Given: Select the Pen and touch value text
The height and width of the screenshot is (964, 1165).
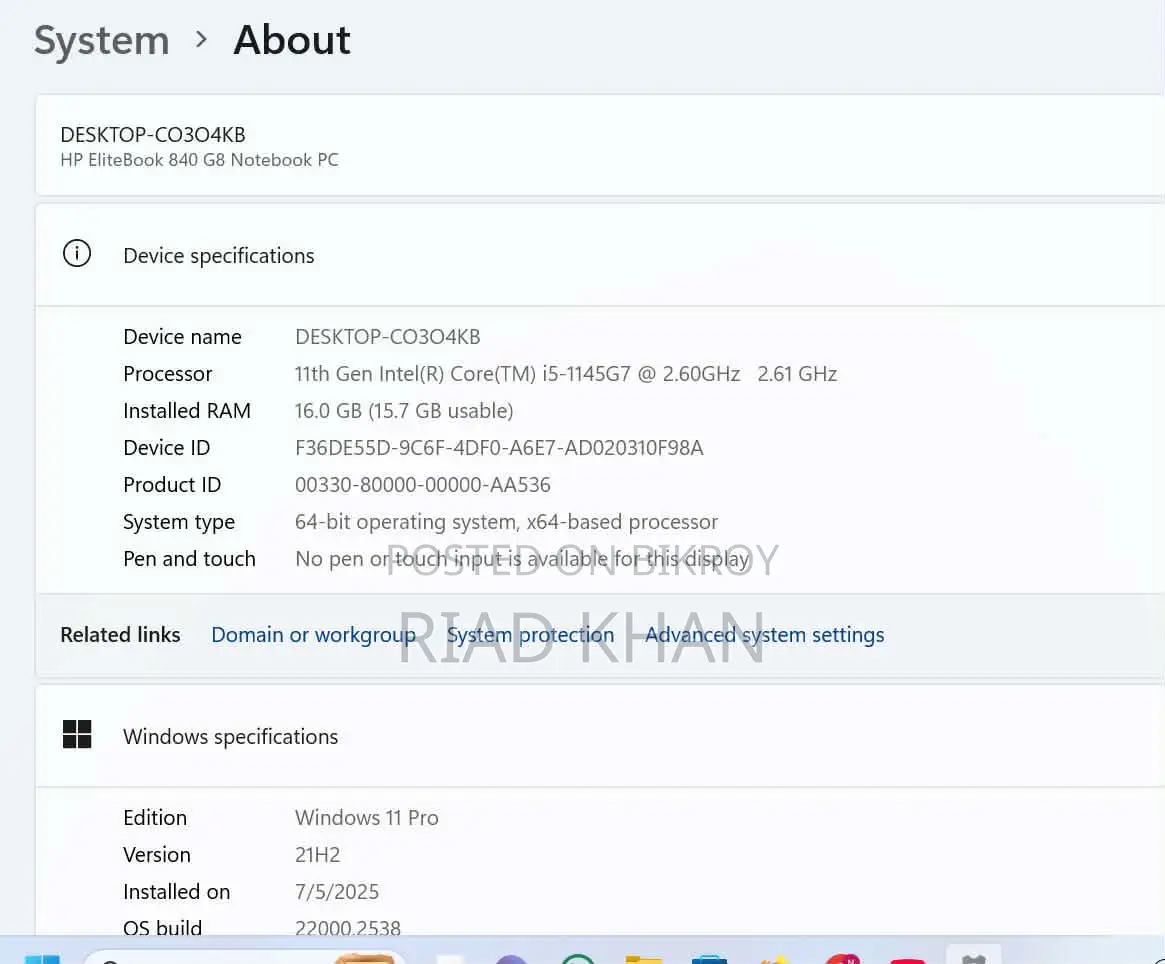Looking at the screenshot, I should [522, 559].
